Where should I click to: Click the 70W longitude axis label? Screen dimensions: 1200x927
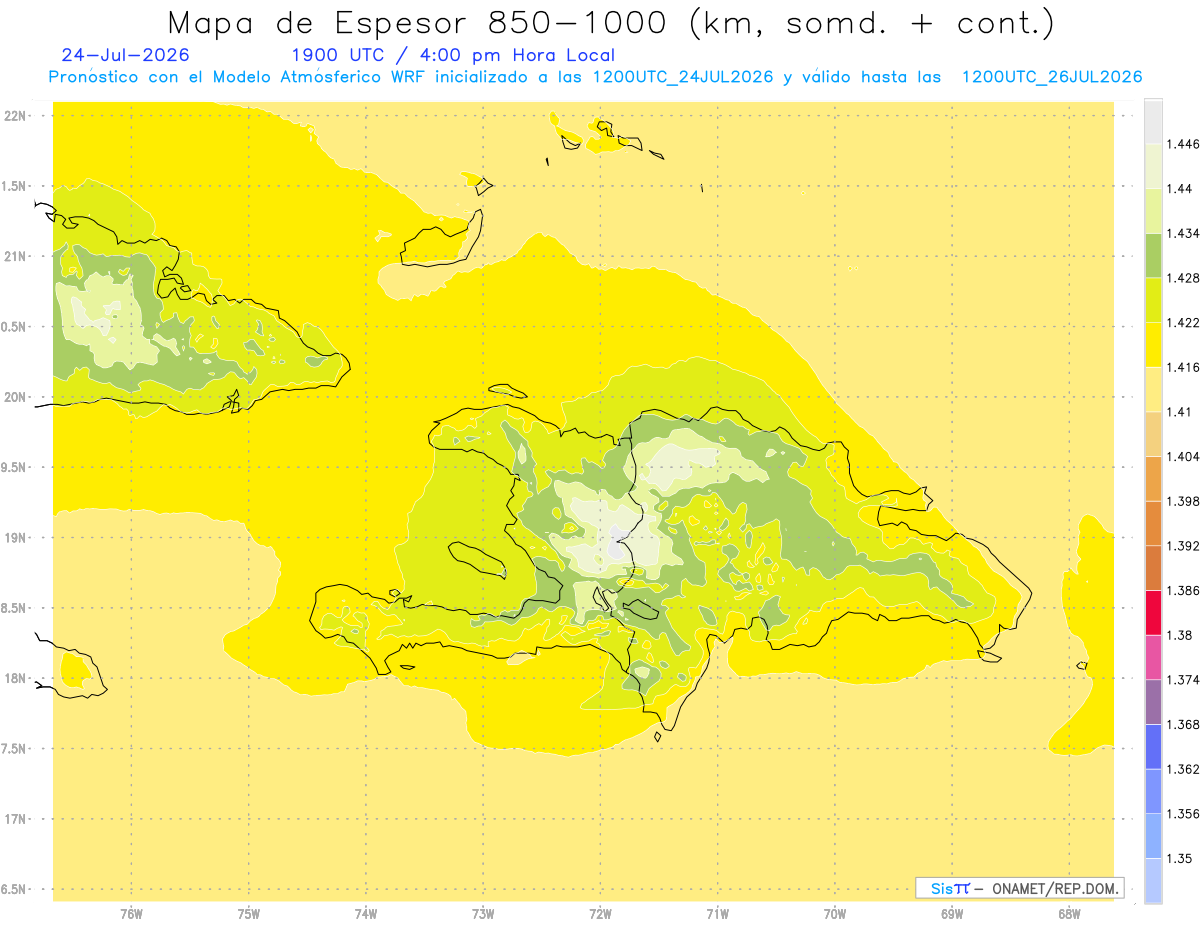point(834,913)
